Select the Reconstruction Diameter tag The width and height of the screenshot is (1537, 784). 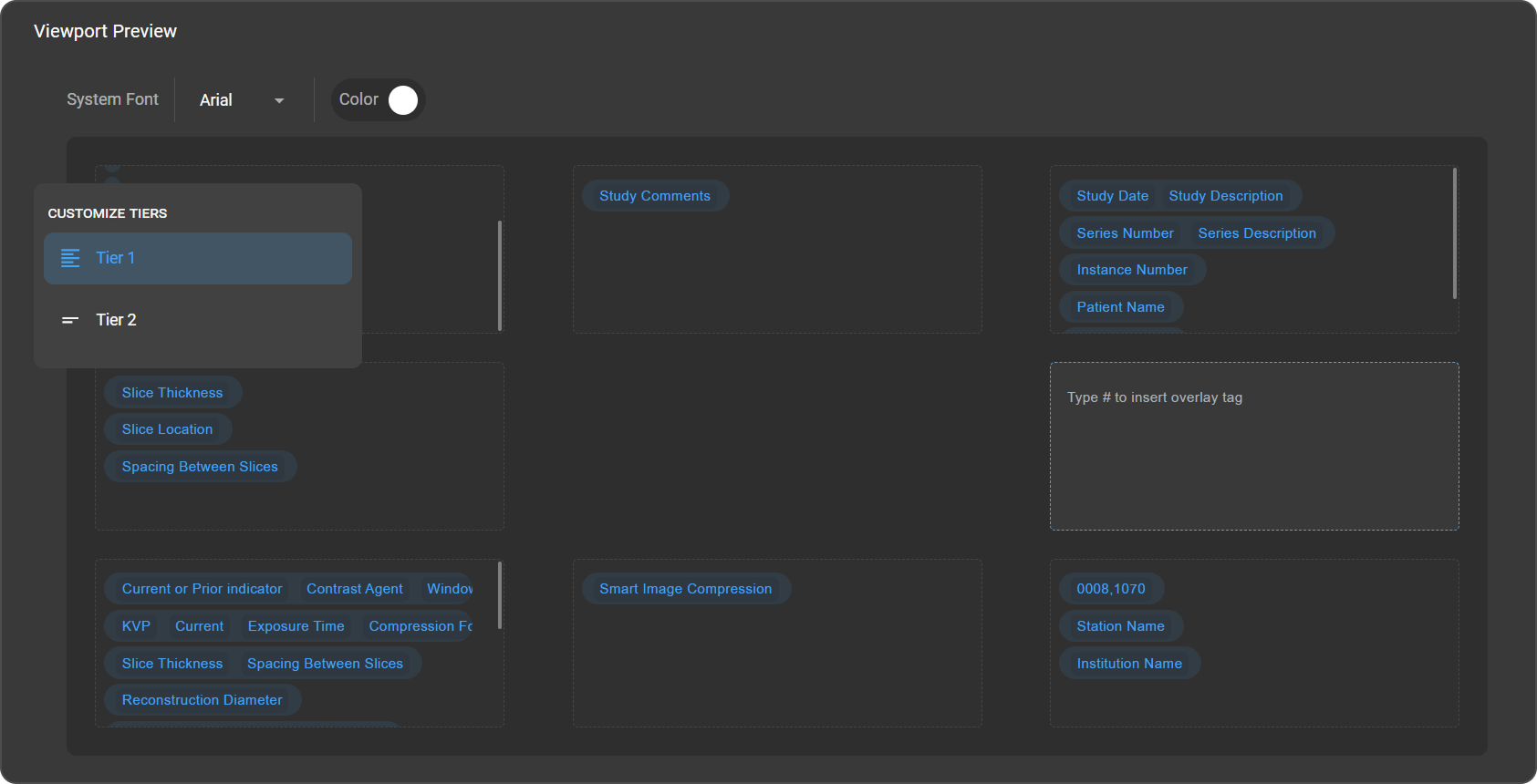(202, 700)
